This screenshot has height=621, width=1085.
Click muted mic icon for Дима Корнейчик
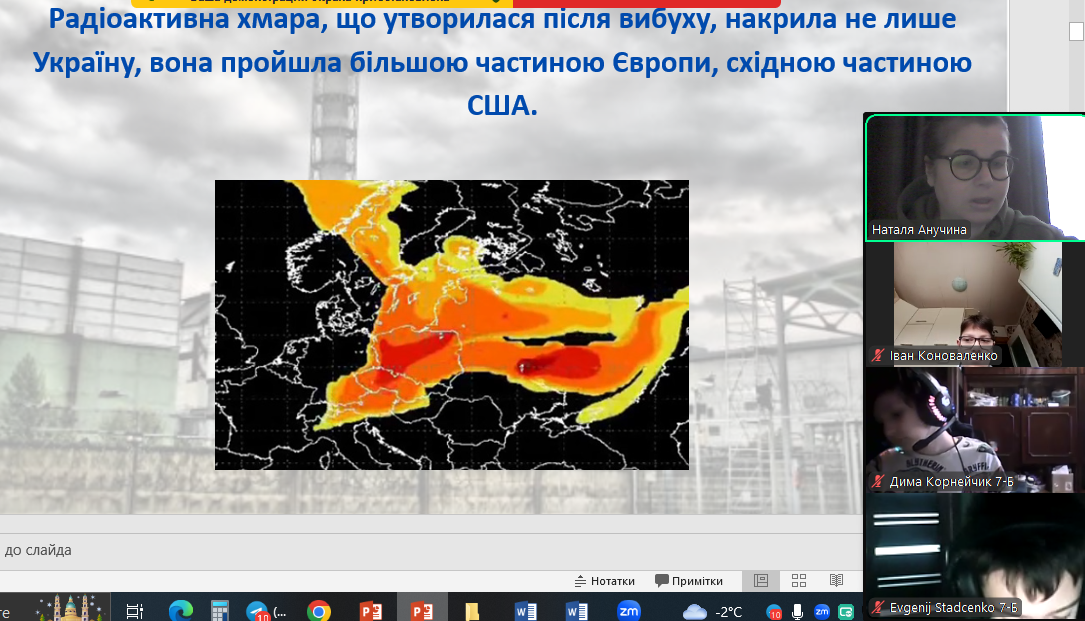click(878, 481)
